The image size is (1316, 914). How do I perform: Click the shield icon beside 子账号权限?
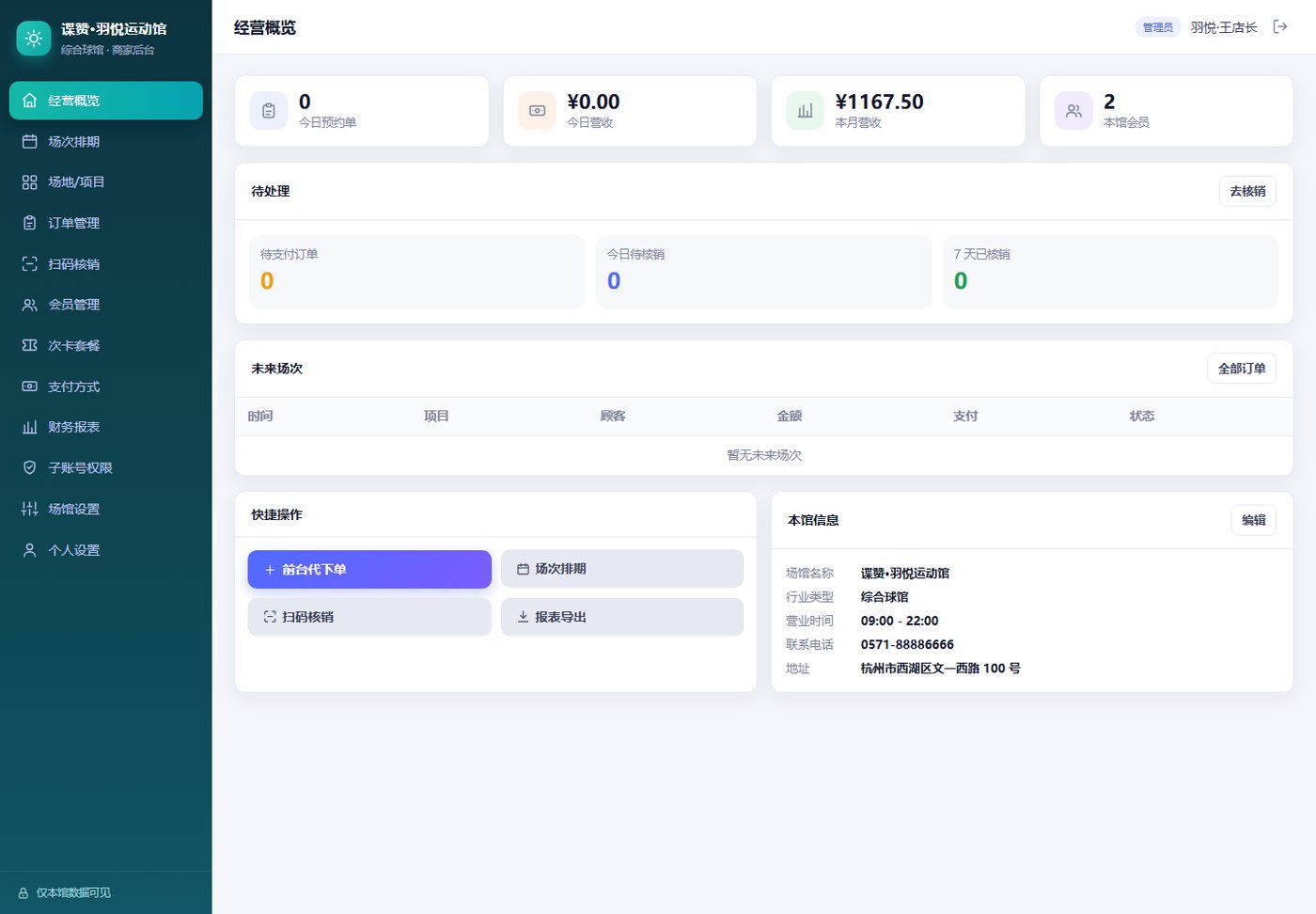click(30, 467)
